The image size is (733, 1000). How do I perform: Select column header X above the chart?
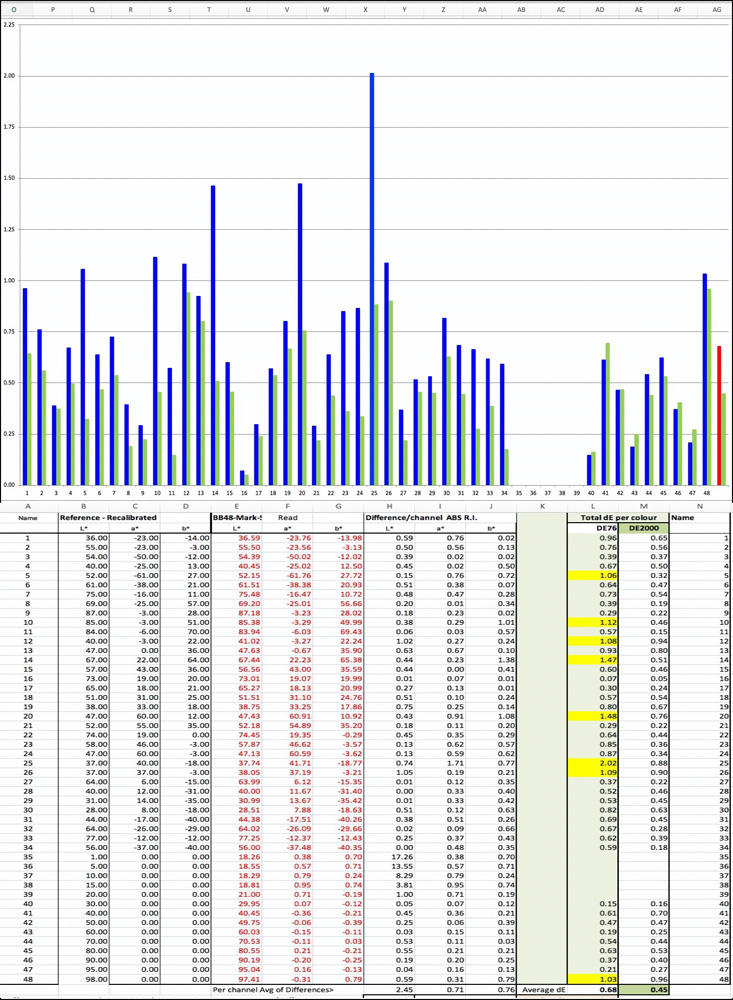pos(365,9)
